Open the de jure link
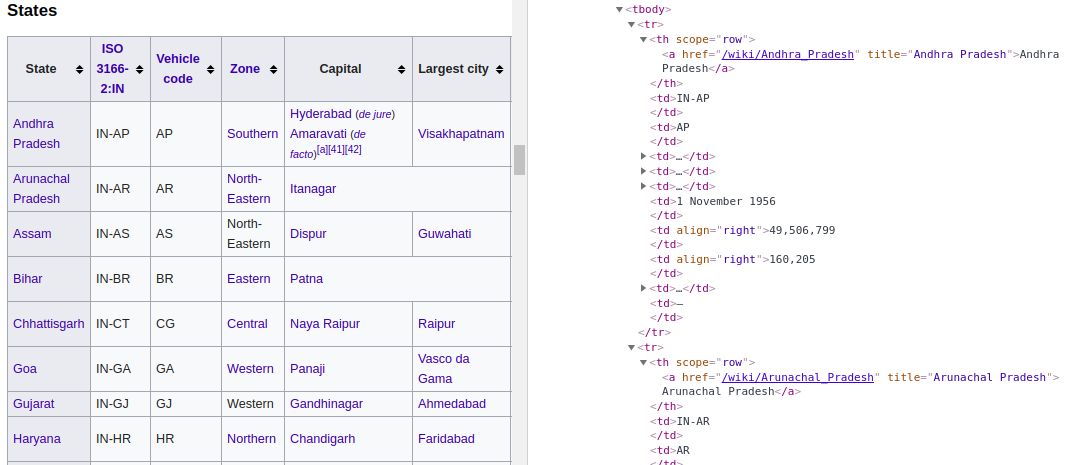Viewport: 1084px width, 465px height. (375, 114)
